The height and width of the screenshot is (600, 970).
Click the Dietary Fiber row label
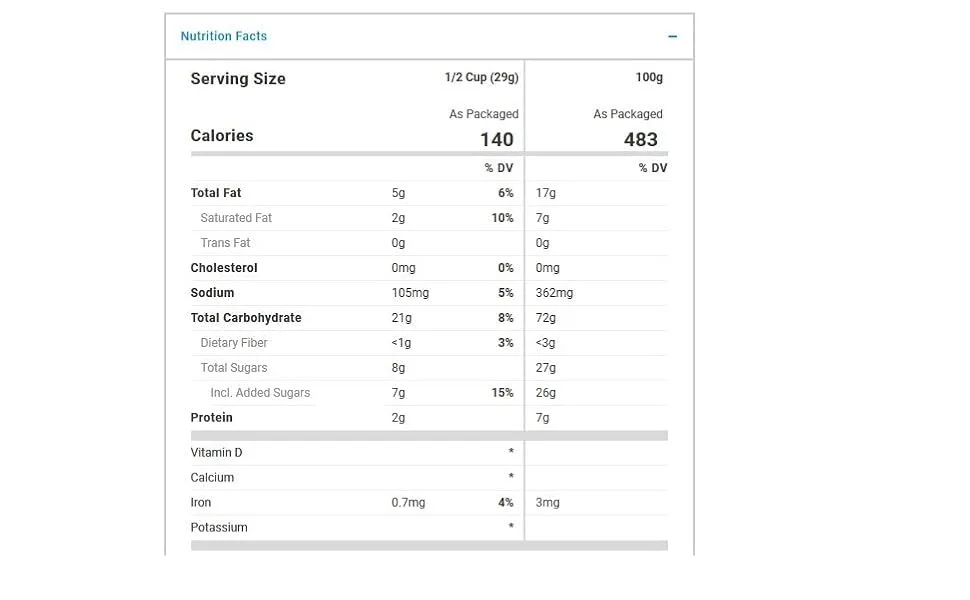[x=234, y=343]
